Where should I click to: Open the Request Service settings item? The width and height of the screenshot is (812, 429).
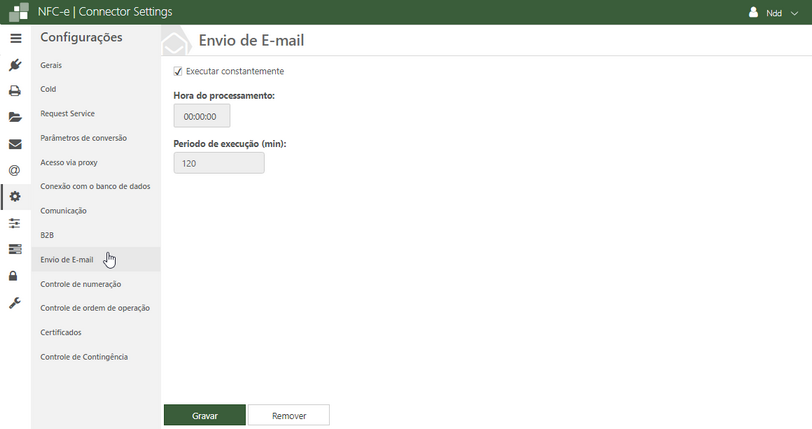point(67,113)
